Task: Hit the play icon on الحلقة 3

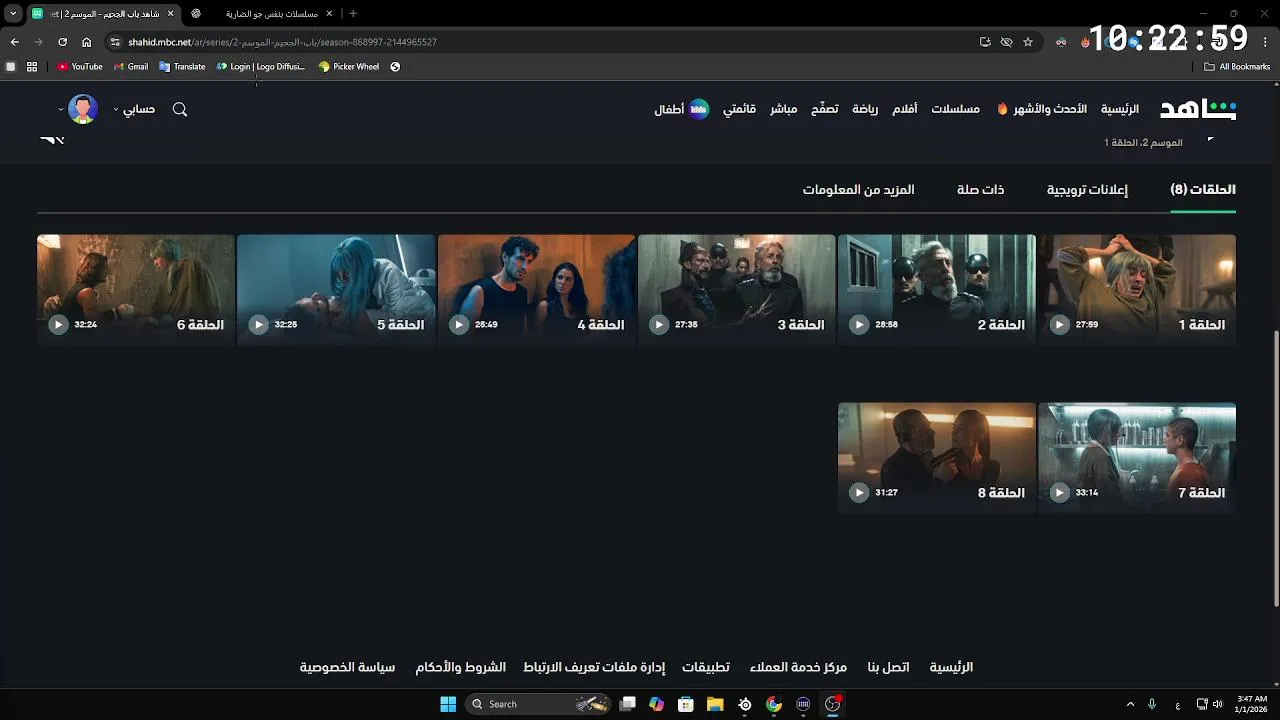Action: tap(659, 325)
